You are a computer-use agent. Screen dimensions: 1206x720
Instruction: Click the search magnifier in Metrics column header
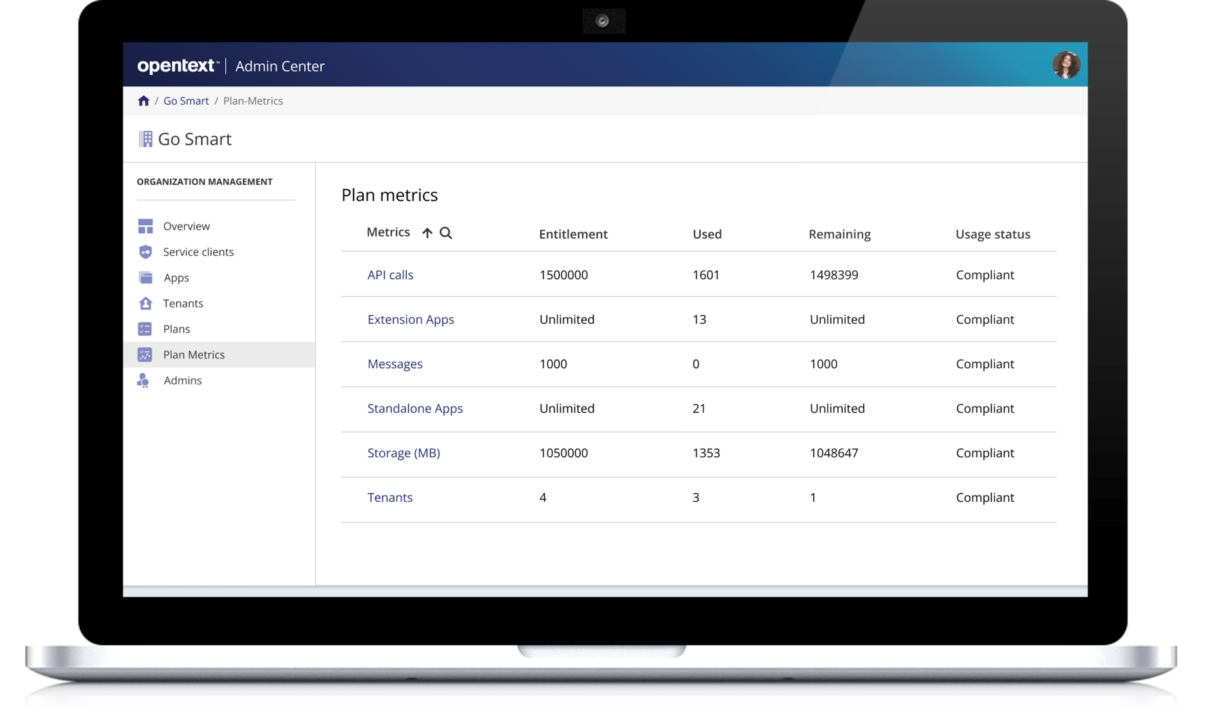point(445,232)
